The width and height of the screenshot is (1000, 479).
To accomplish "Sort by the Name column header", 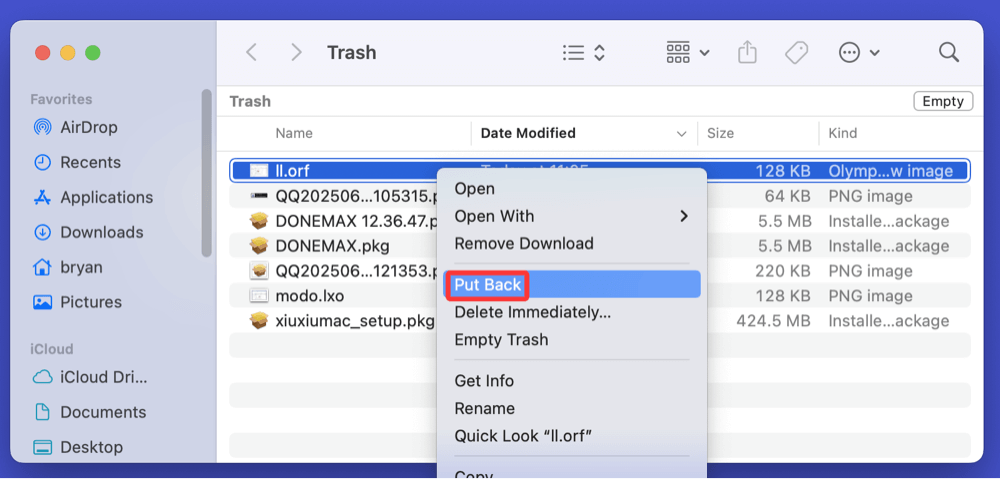I will coord(294,133).
